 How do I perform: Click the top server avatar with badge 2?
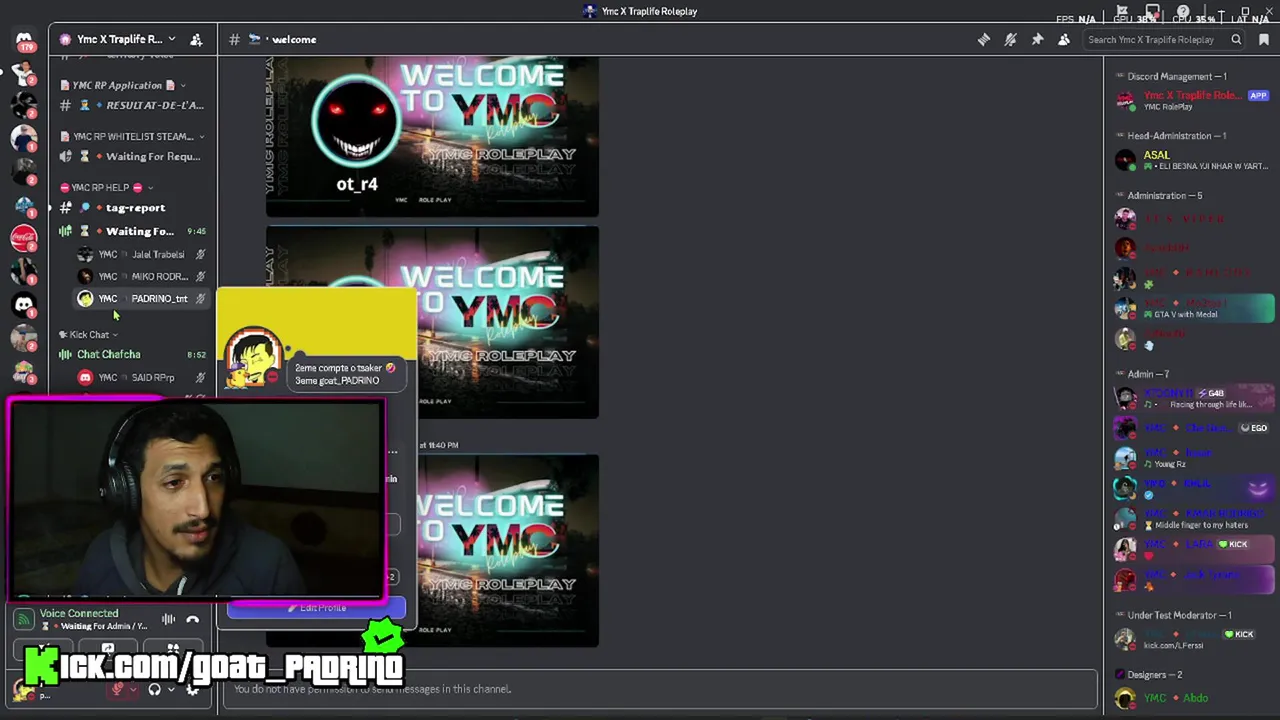[24, 72]
